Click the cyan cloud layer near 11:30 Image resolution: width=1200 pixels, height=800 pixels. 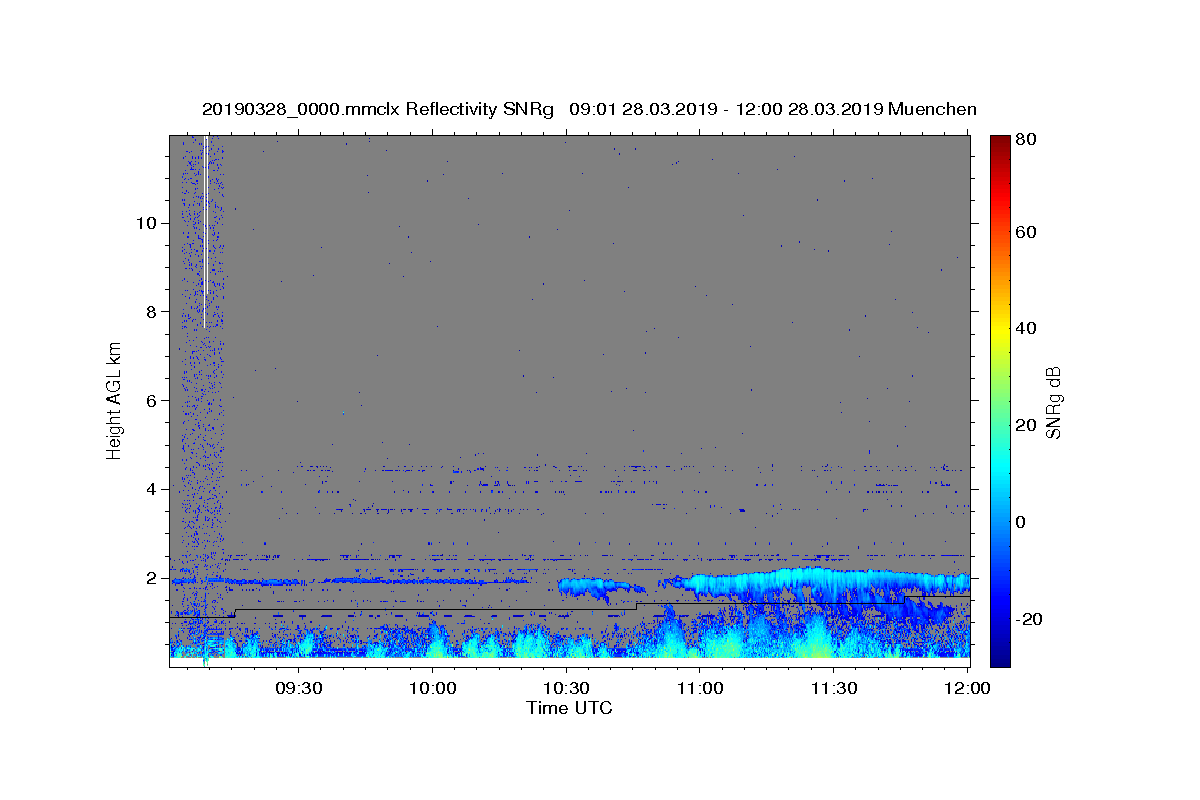(830, 582)
